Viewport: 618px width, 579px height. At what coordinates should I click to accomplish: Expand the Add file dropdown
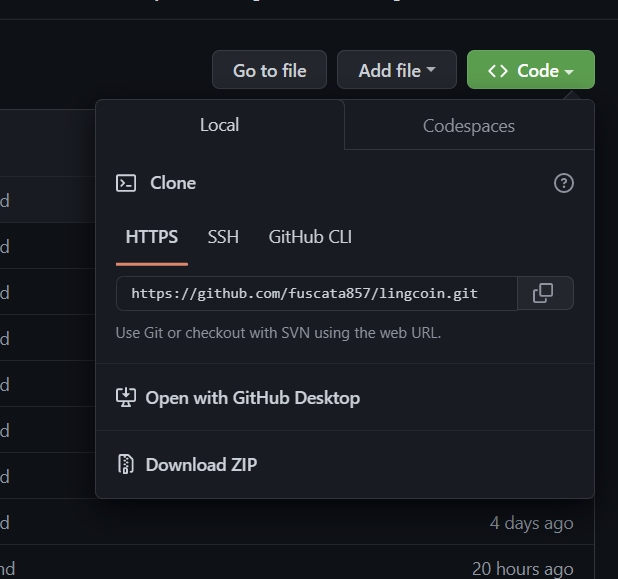(x=396, y=70)
